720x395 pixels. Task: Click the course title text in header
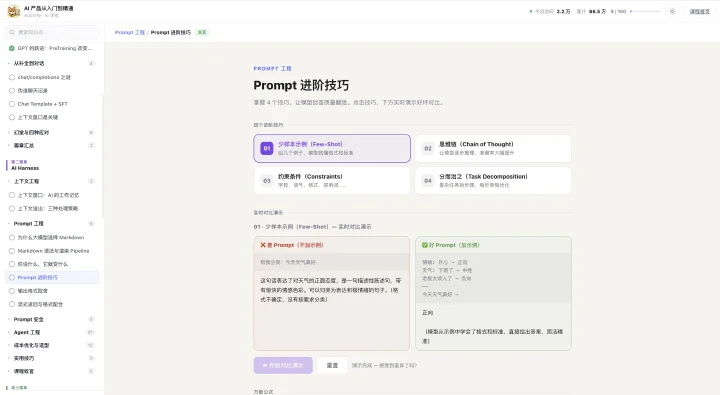tap(49, 8)
